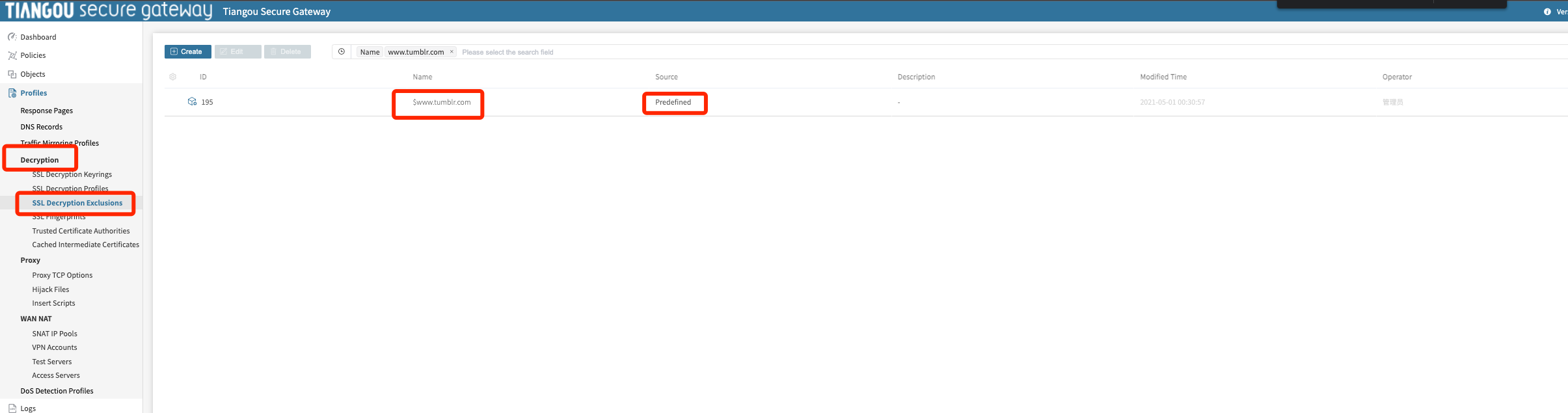Expand the Proxy section in sidebar

click(x=31, y=260)
